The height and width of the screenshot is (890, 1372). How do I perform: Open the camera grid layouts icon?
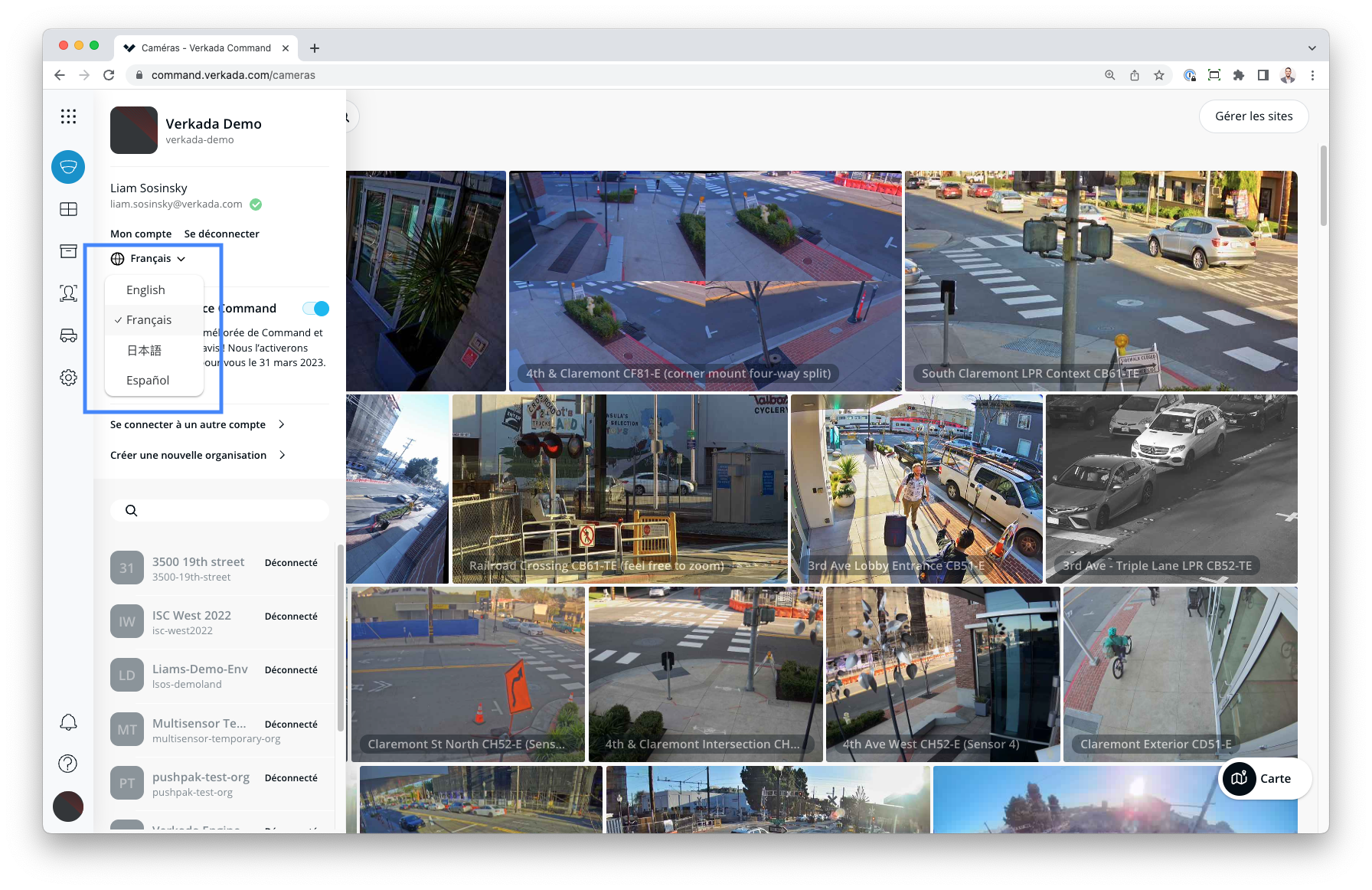point(68,209)
